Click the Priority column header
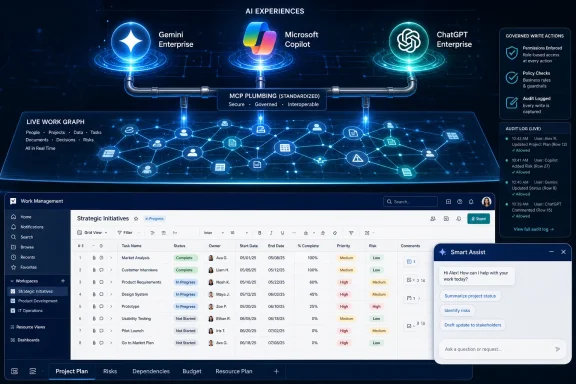Viewport: 576px width, 384px height. pyautogui.click(x=343, y=246)
